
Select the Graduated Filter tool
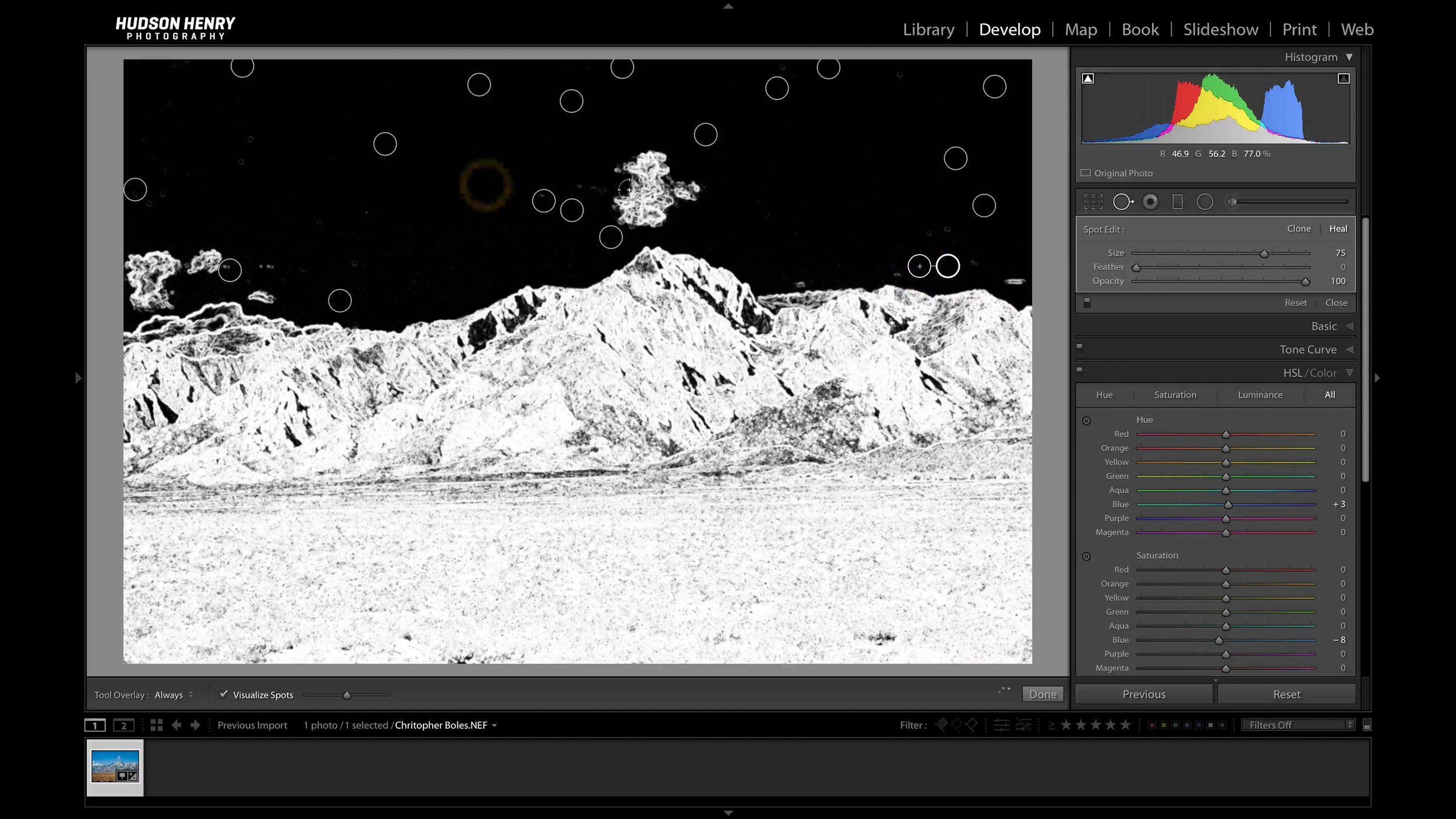(1177, 202)
